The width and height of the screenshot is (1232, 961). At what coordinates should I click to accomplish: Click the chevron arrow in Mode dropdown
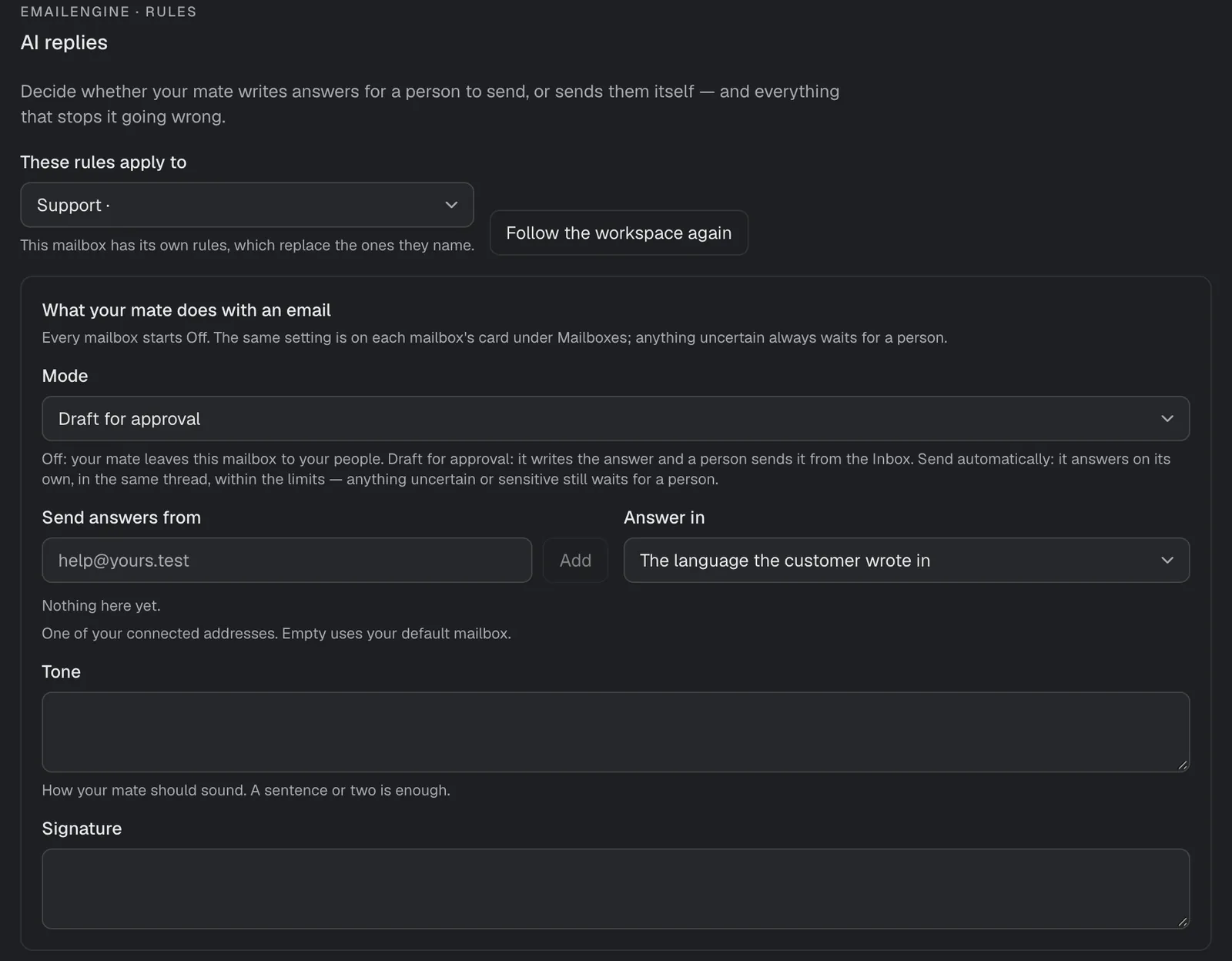(1167, 419)
